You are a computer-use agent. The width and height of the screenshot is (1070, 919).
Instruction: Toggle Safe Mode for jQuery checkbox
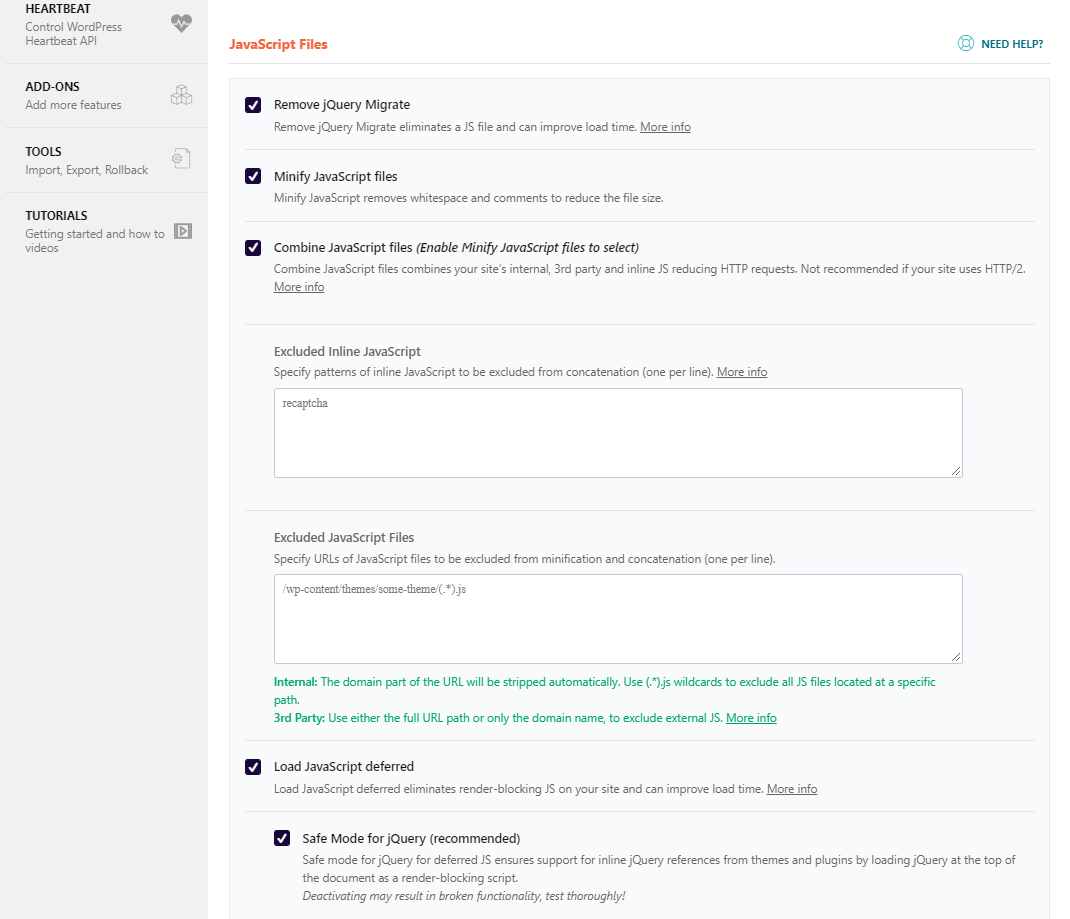tap(282, 839)
